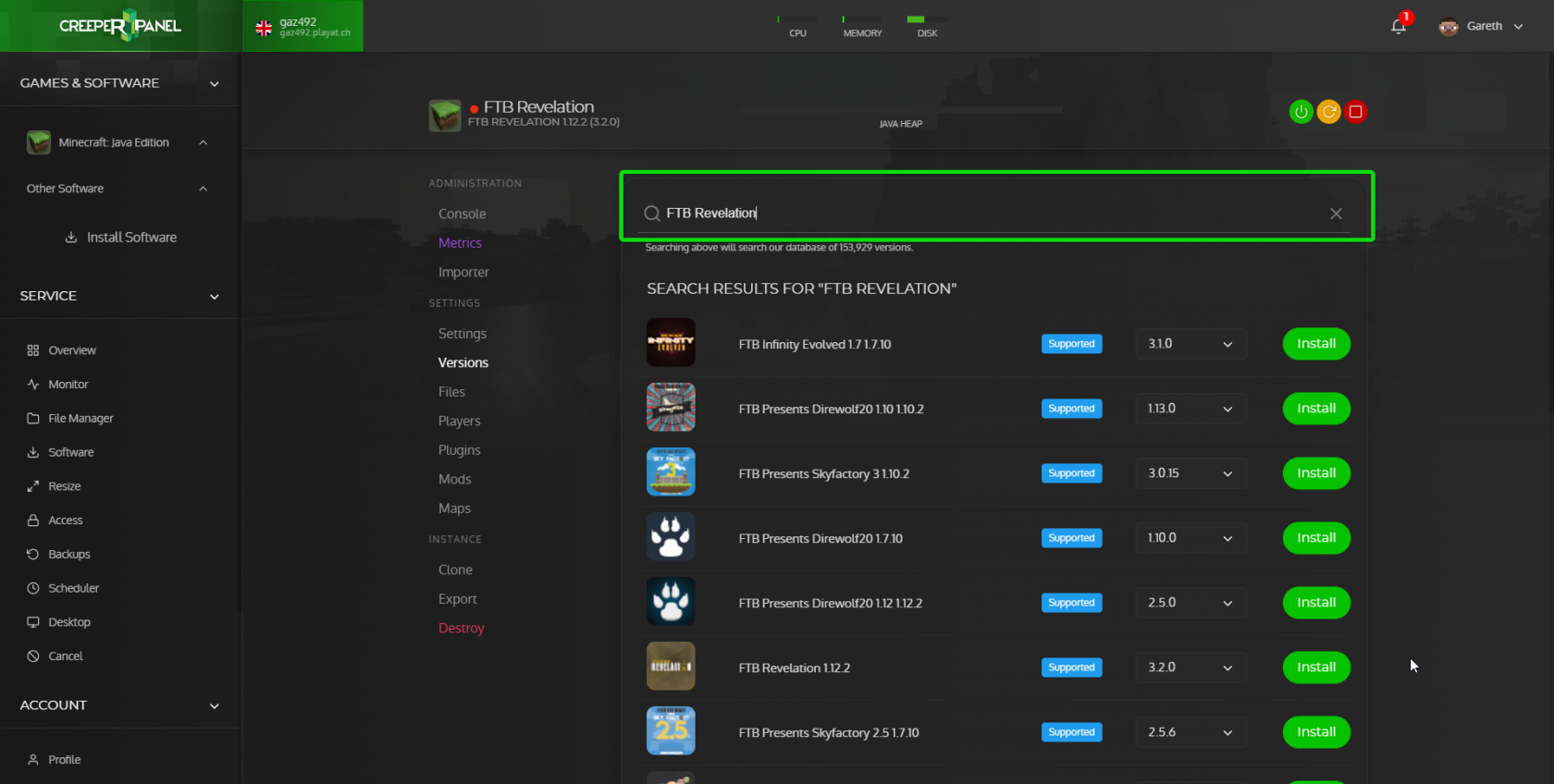The width and height of the screenshot is (1554, 784).
Task: Open the Metrics tab
Action: tap(460, 243)
